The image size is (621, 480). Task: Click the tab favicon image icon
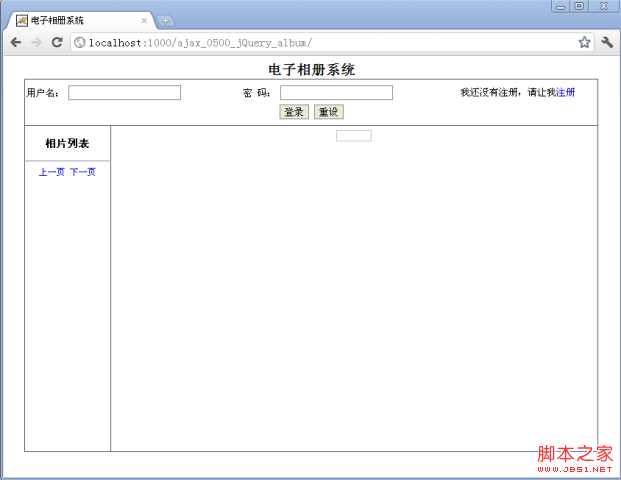pos(22,21)
